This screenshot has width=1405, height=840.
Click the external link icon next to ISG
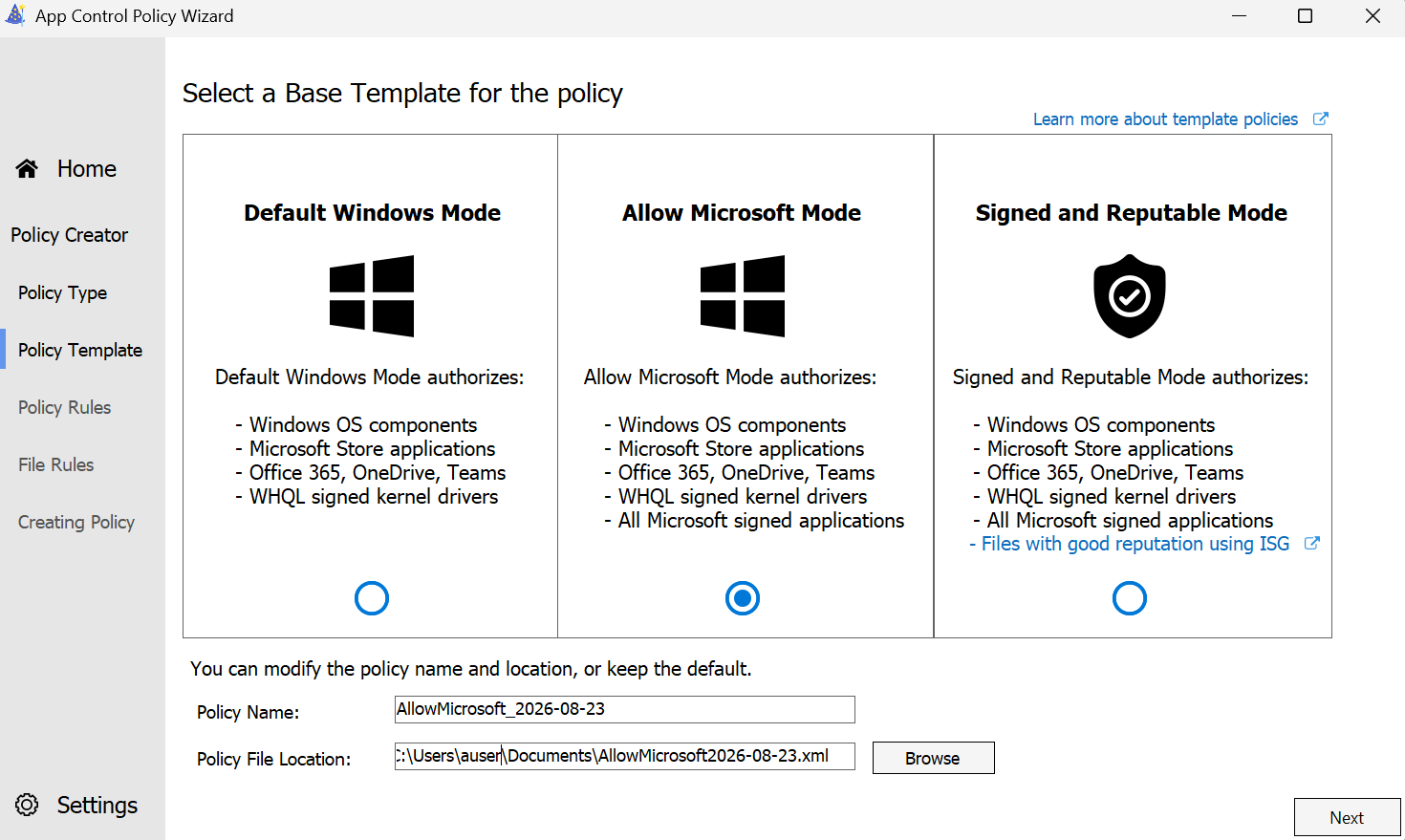[x=1312, y=543]
